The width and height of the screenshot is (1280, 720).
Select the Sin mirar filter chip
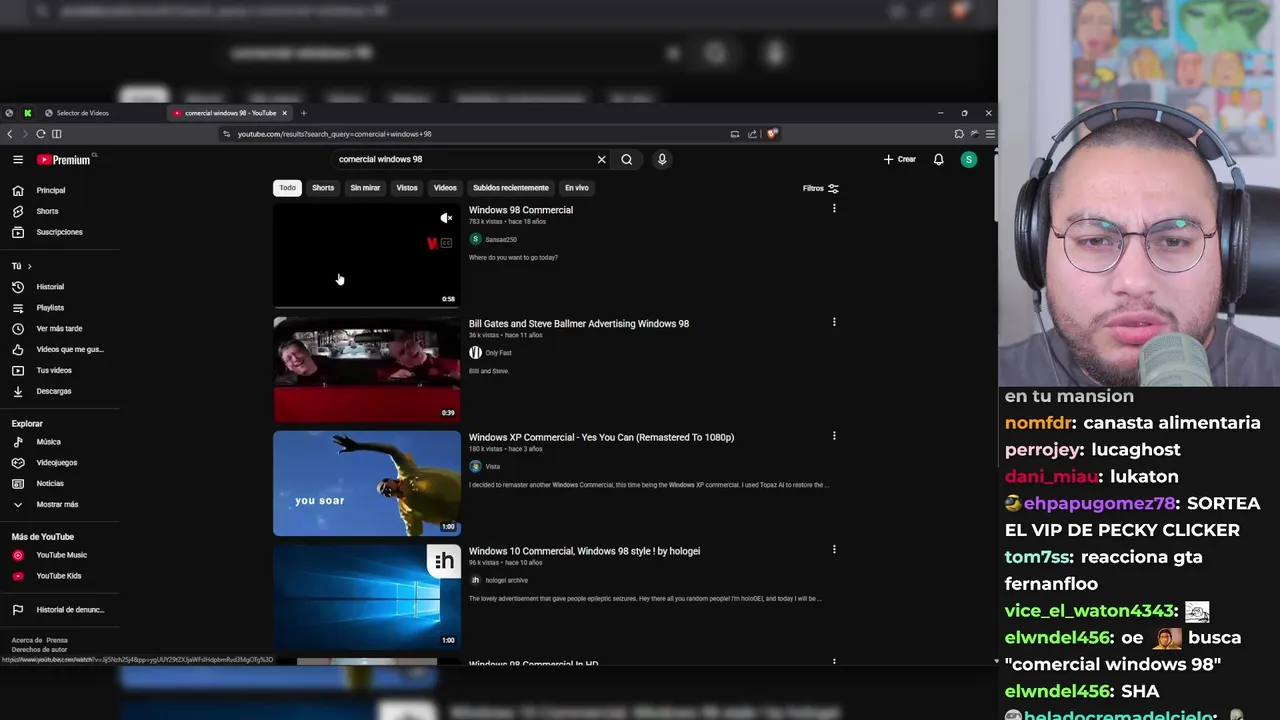pos(365,188)
